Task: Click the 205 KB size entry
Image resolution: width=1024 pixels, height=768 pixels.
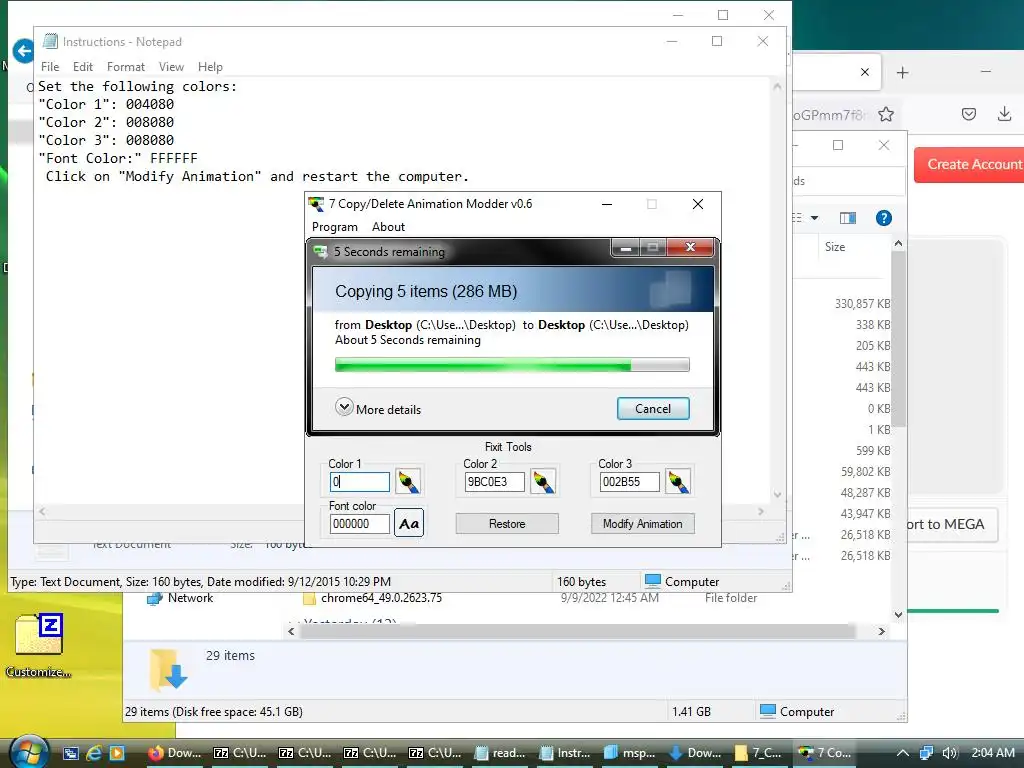Action: pos(873,345)
